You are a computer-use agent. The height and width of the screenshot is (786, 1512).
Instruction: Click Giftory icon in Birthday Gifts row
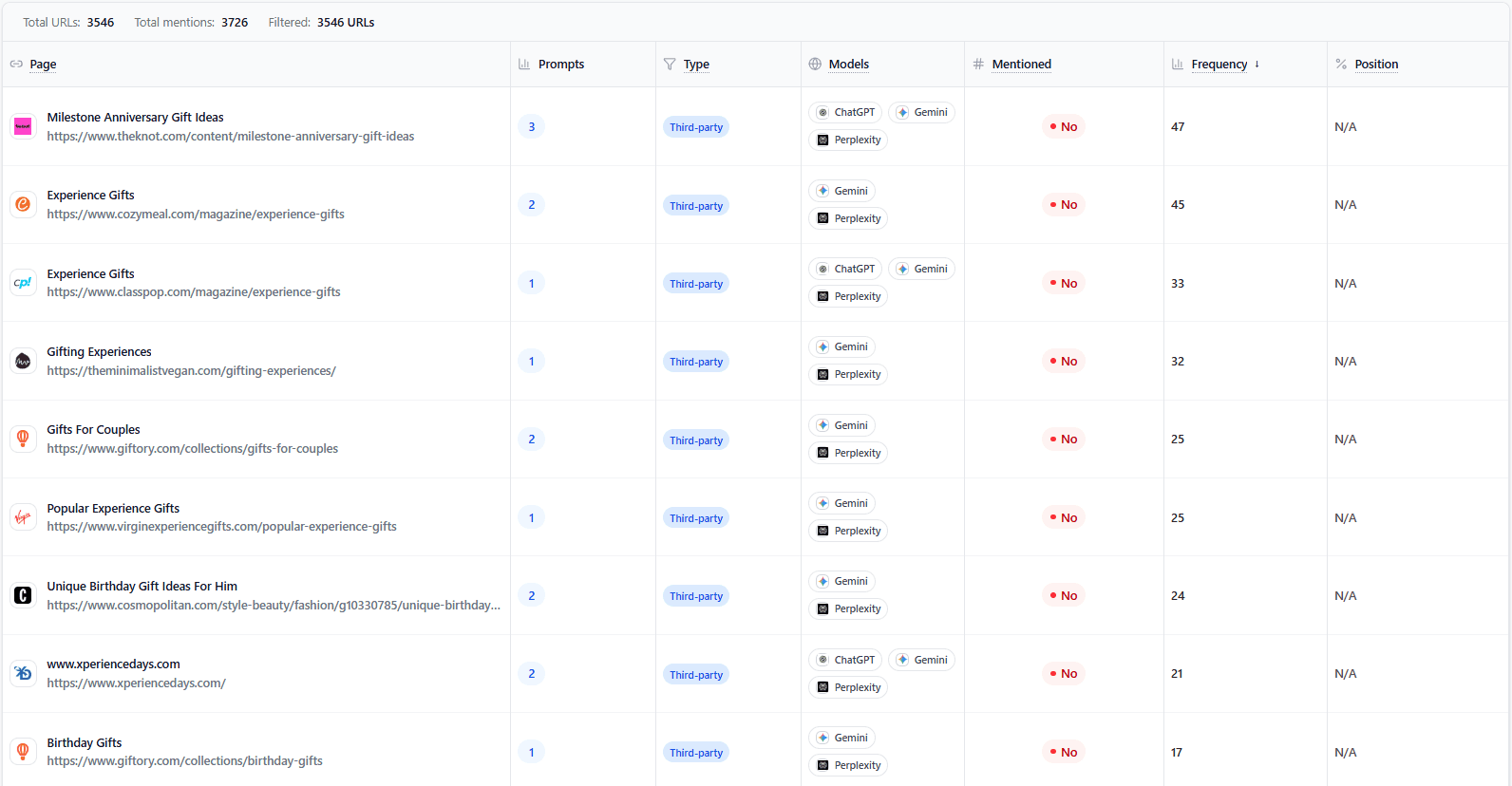click(x=23, y=752)
